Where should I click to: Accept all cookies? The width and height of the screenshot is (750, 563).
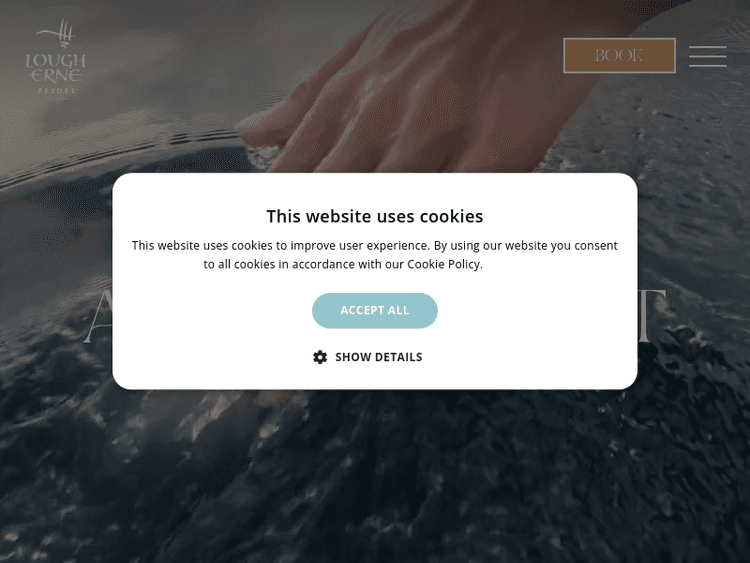tap(375, 310)
